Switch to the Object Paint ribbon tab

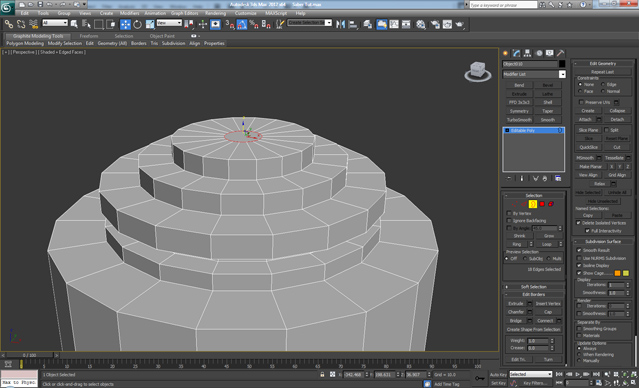pos(162,36)
